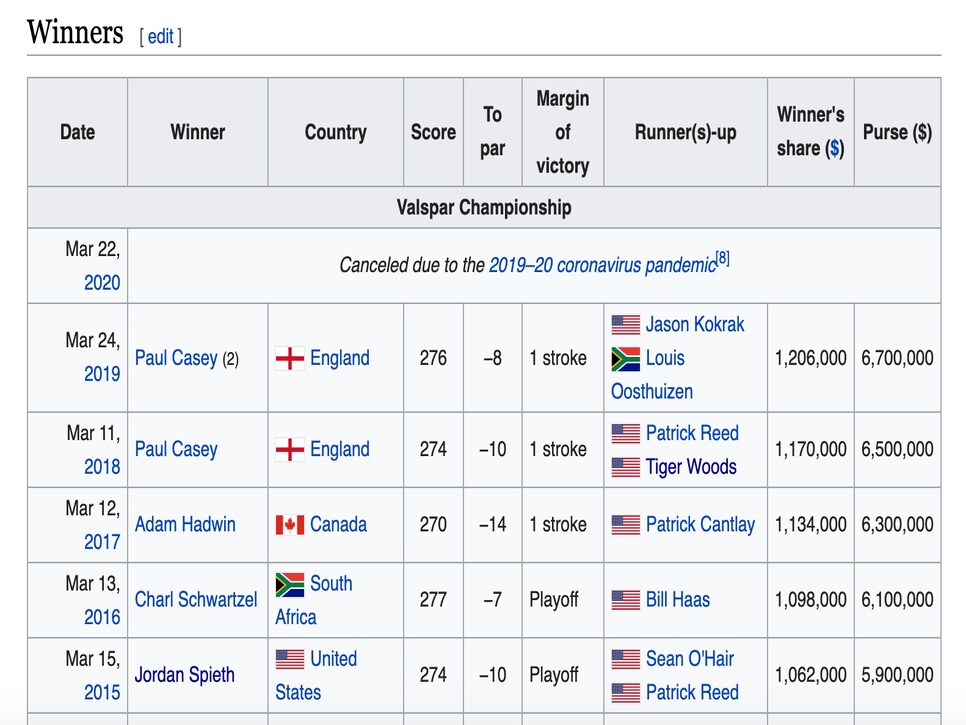Click the dollar sign link in Winner's share header
This screenshot has height=725, width=966.
coord(835,148)
